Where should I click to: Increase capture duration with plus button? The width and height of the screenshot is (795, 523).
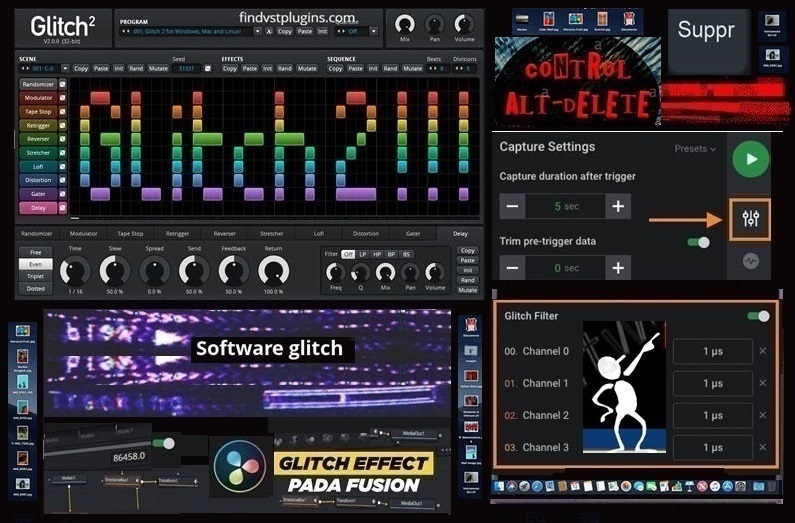click(x=618, y=206)
